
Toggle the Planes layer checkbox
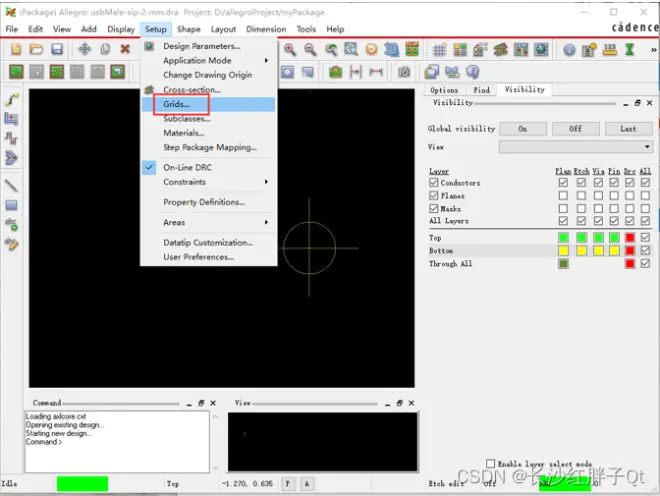coord(434,195)
